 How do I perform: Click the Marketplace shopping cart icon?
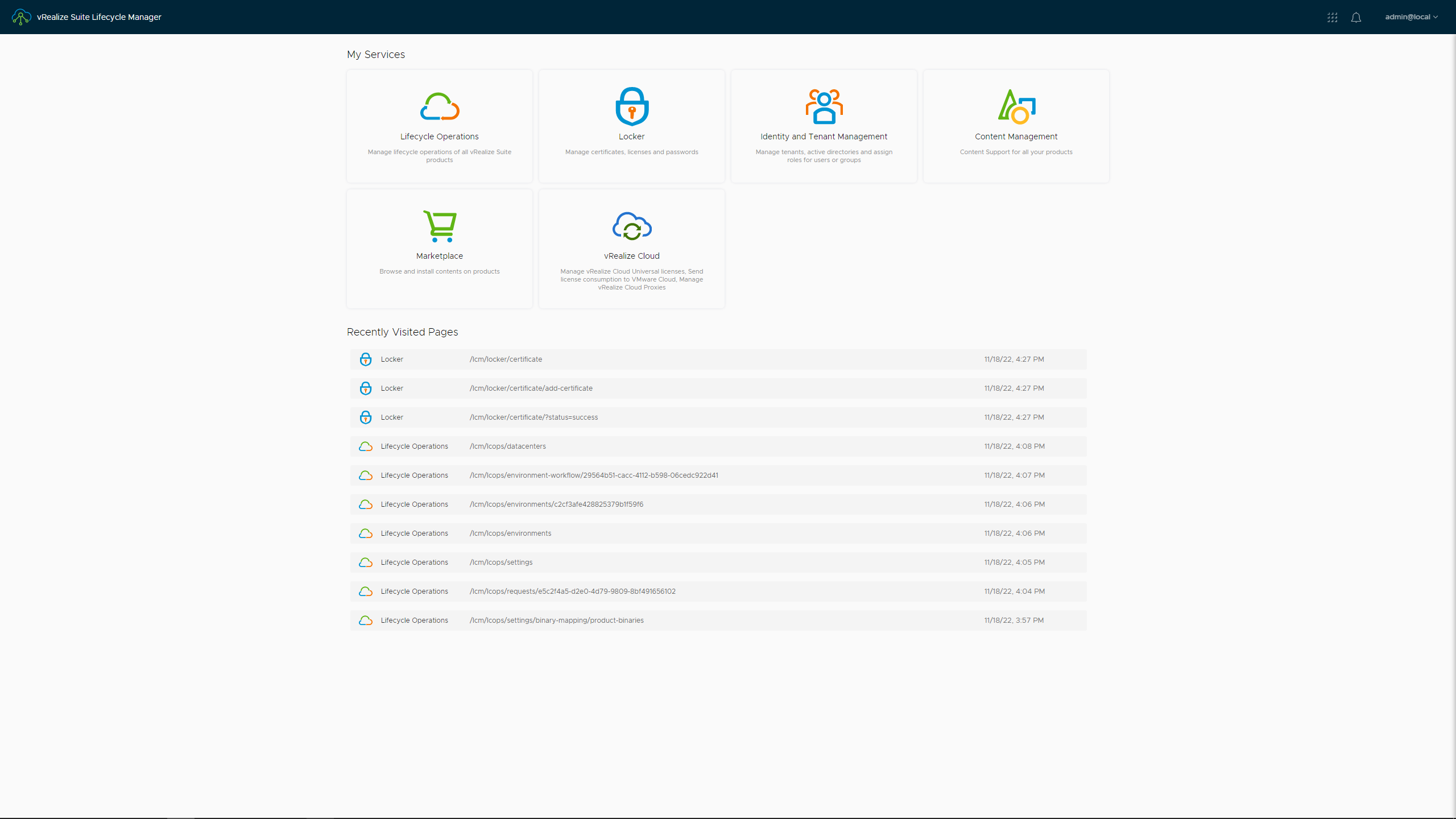point(440,226)
